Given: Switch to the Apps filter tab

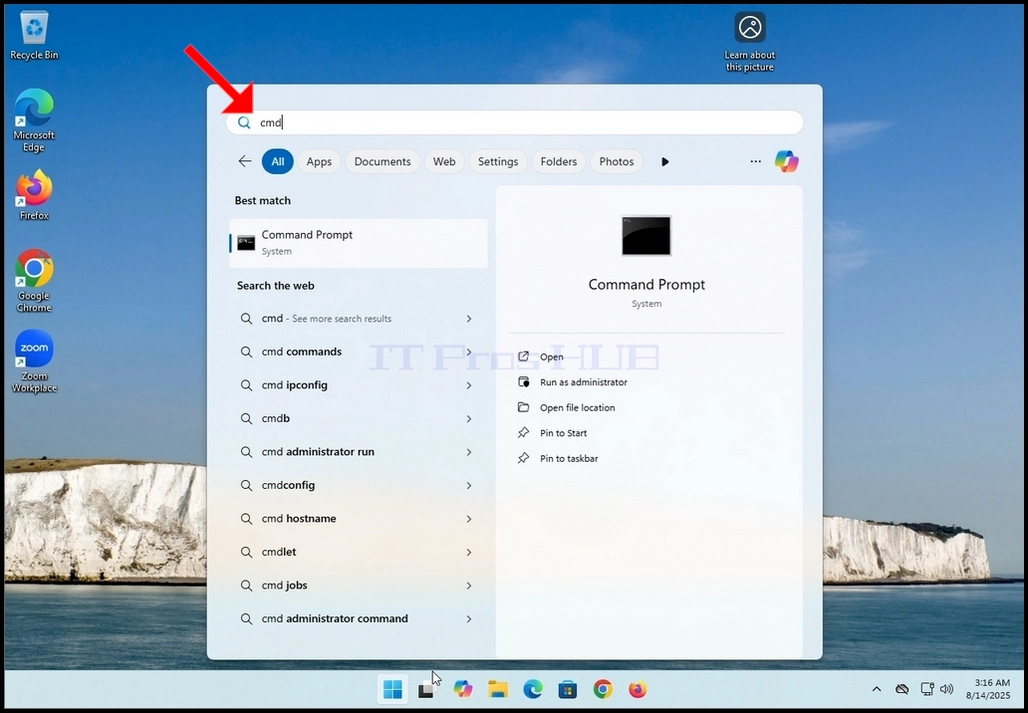Looking at the screenshot, I should pos(319,161).
